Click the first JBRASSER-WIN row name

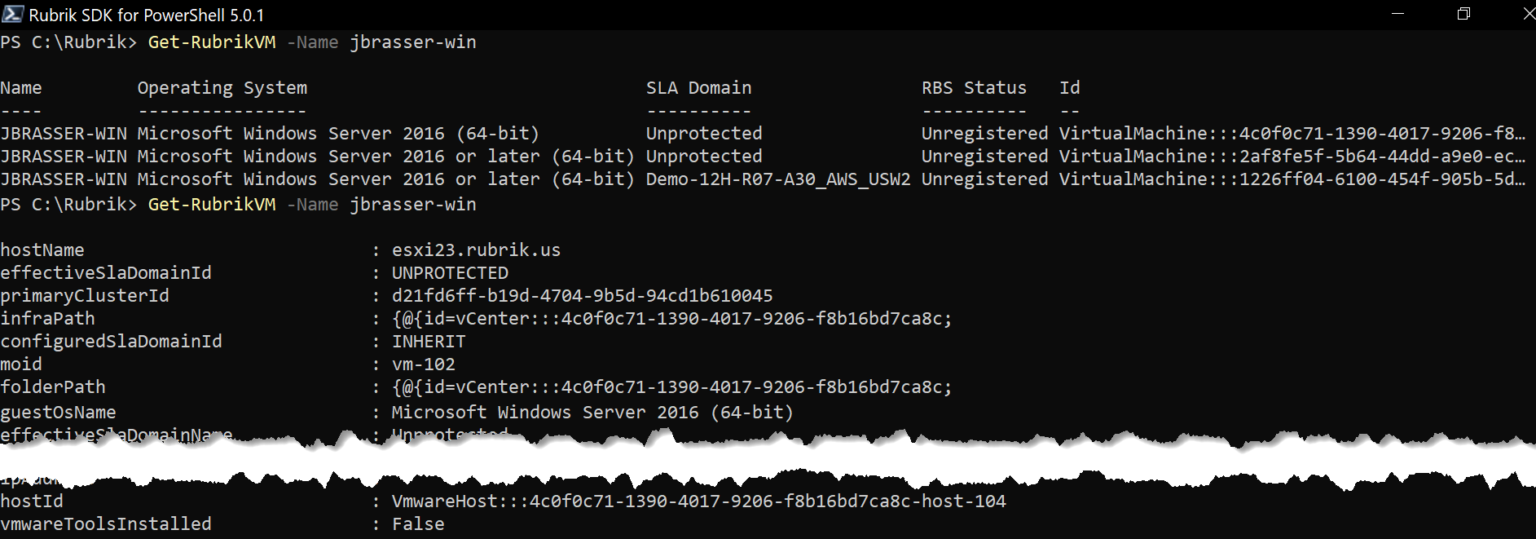pyautogui.click(x=63, y=133)
